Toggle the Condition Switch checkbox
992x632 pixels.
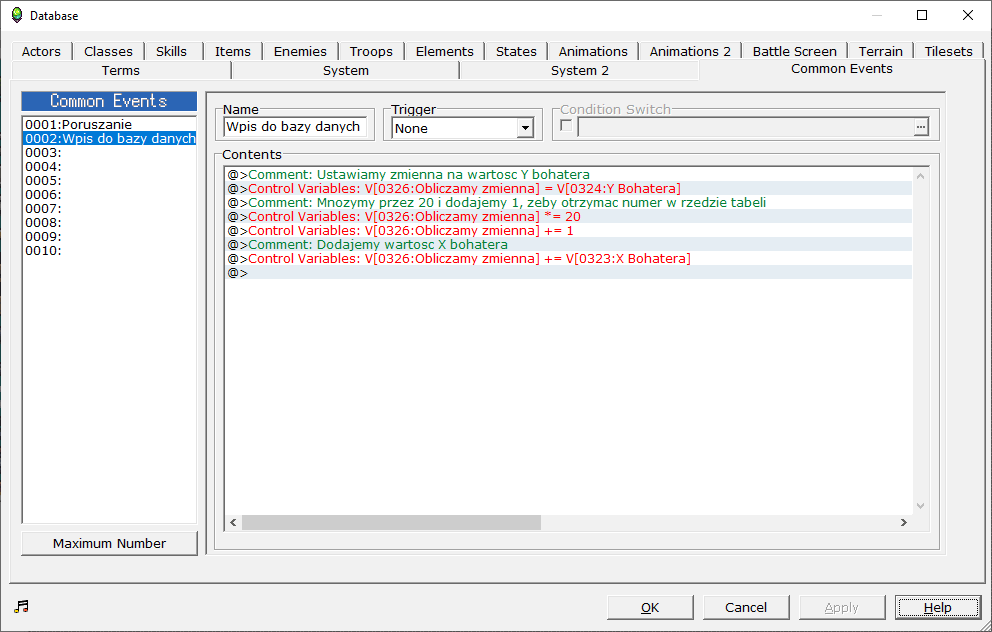coord(566,126)
